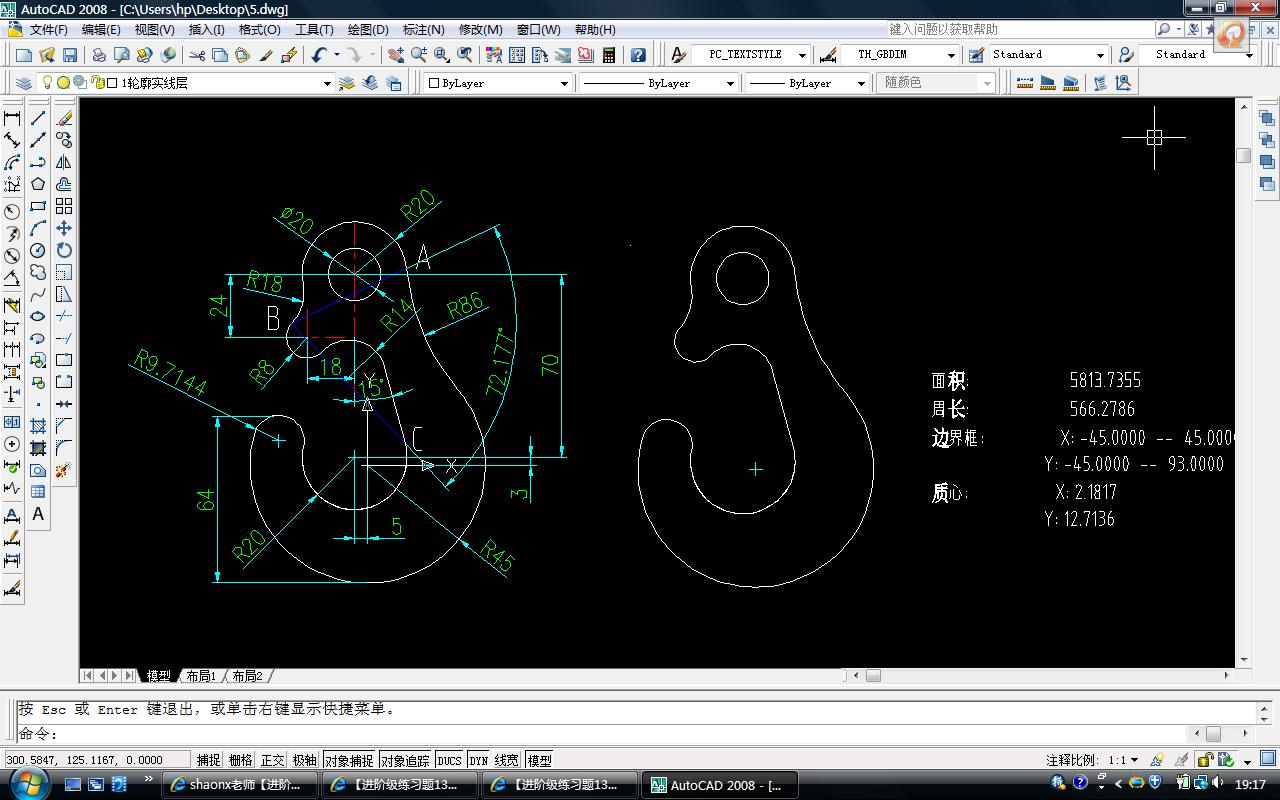Click the Open file icon in toolbar

pos(47,55)
